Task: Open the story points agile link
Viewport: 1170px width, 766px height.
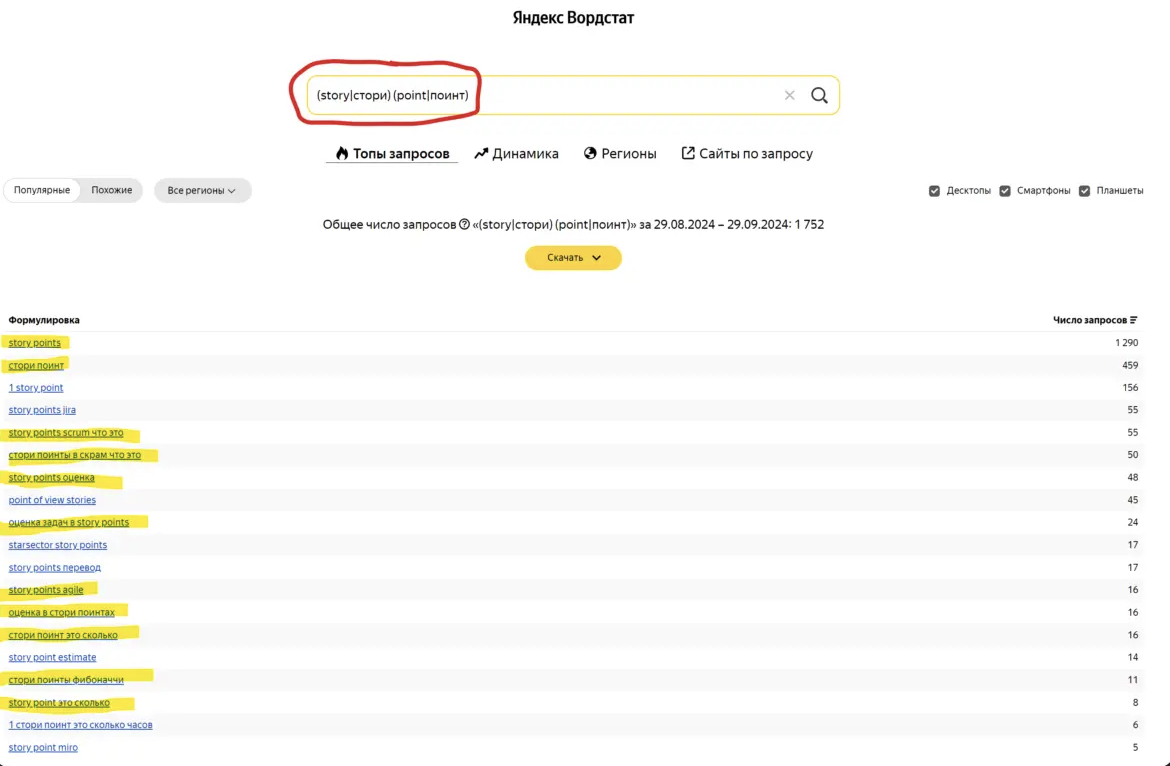Action: coord(46,590)
